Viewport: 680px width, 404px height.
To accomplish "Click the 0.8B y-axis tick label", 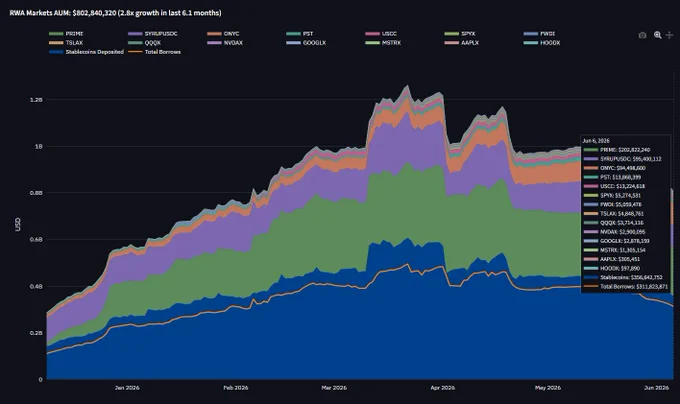I will [36, 193].
